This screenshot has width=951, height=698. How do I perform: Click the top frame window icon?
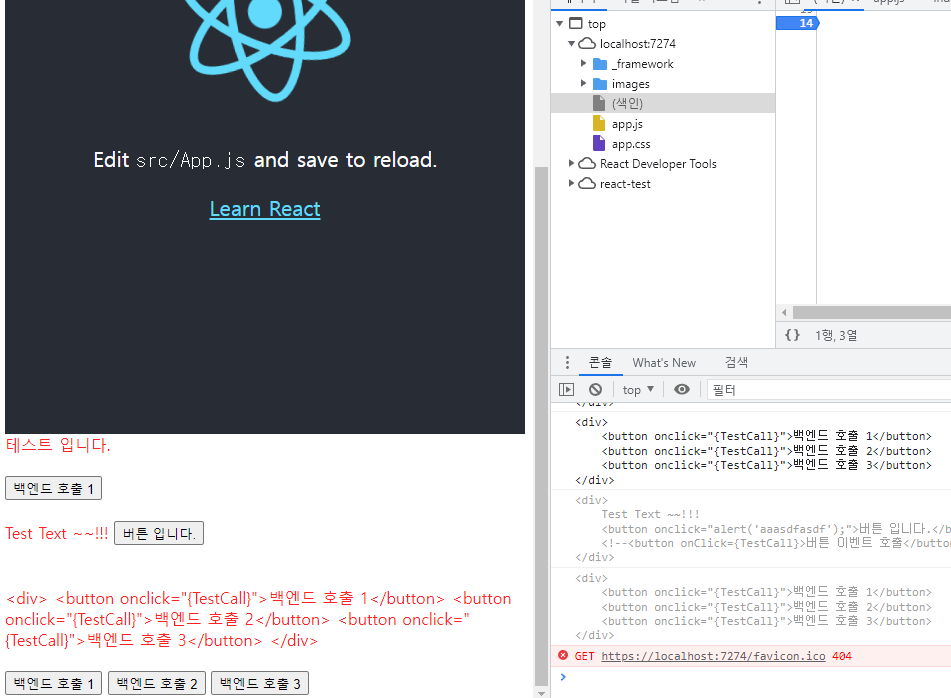pos(576,24)
